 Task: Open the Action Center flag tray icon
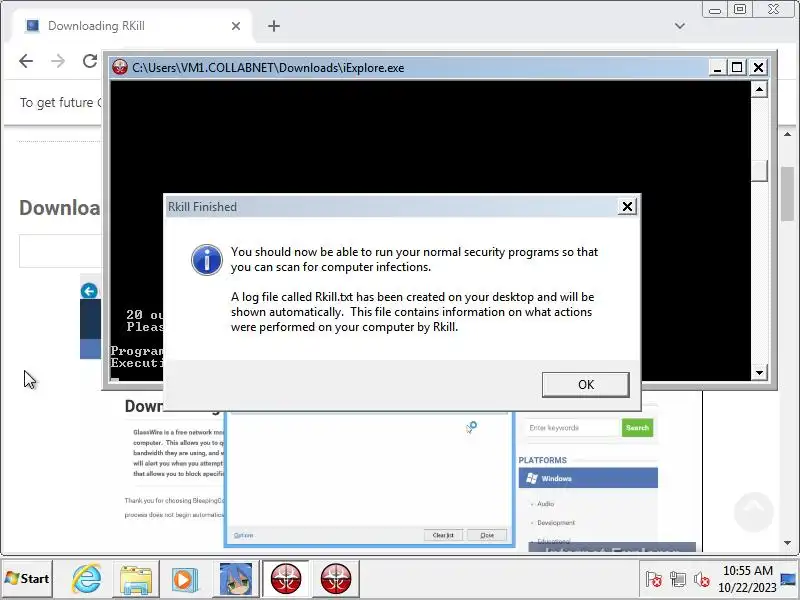point(654,579)
